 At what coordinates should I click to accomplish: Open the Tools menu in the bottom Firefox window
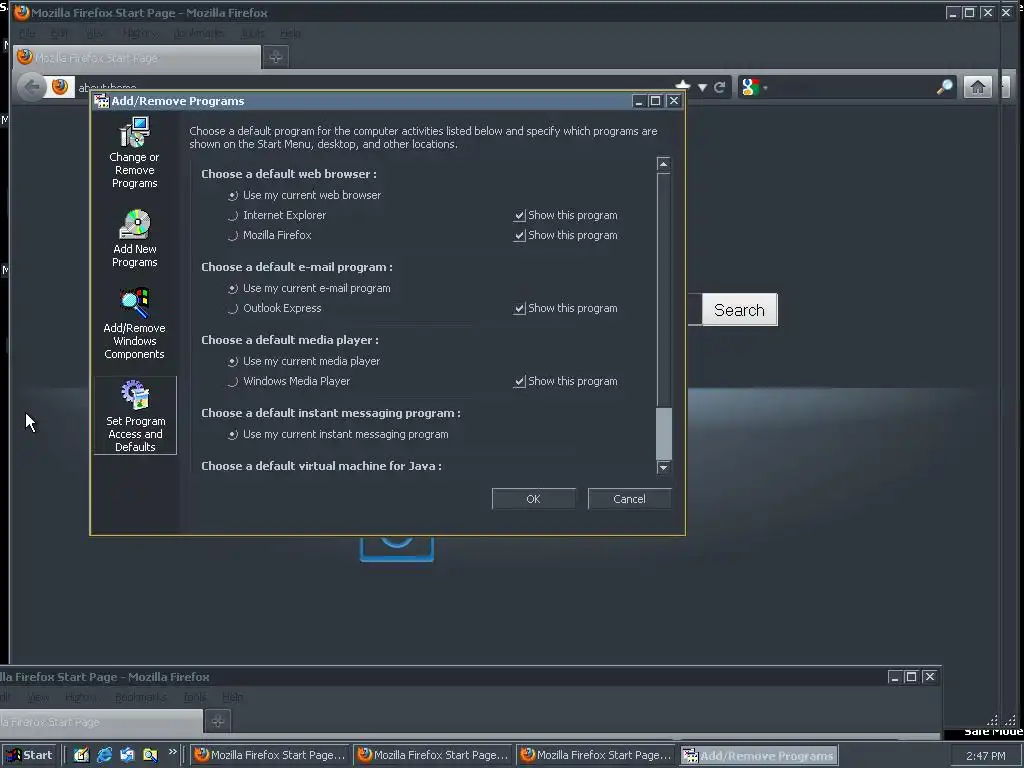195,697
